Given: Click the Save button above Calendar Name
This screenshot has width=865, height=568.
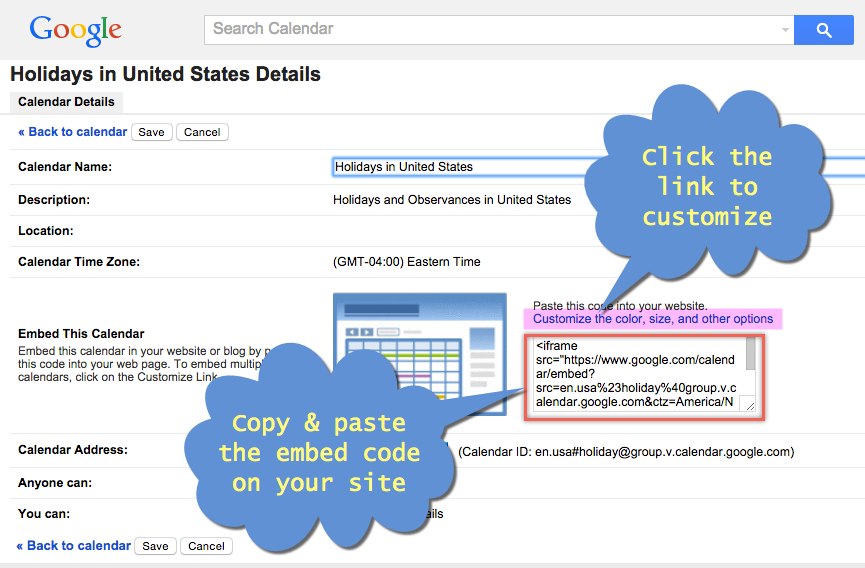Looking at the screenshot, I should 152,132.
